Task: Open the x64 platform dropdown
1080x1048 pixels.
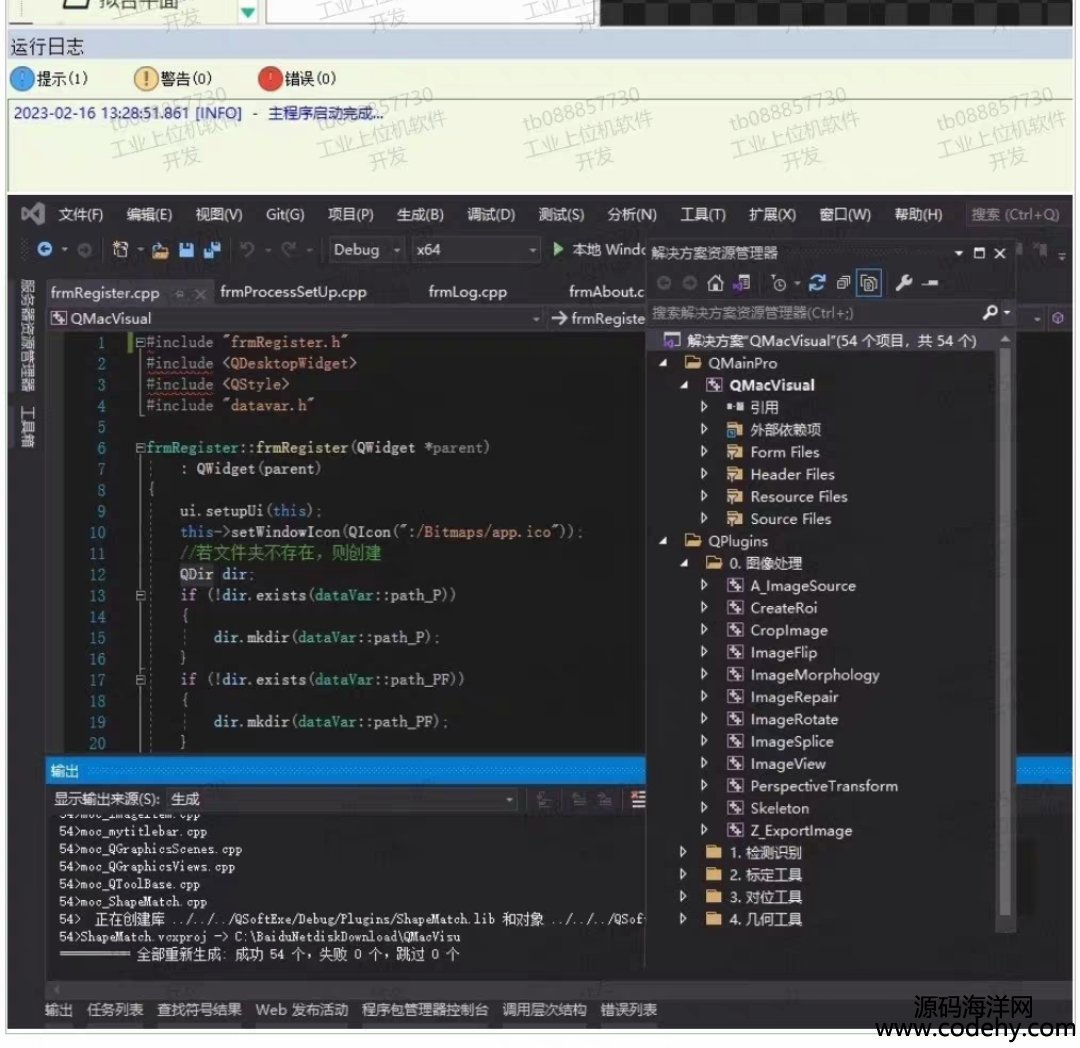Action: point(475,250)
